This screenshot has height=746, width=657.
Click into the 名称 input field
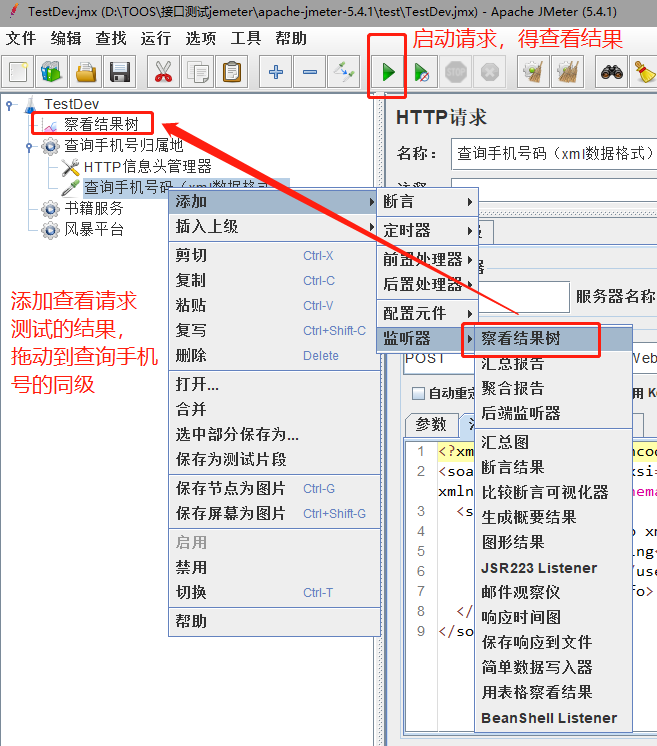pyautogui.click(x=554, y=154)
